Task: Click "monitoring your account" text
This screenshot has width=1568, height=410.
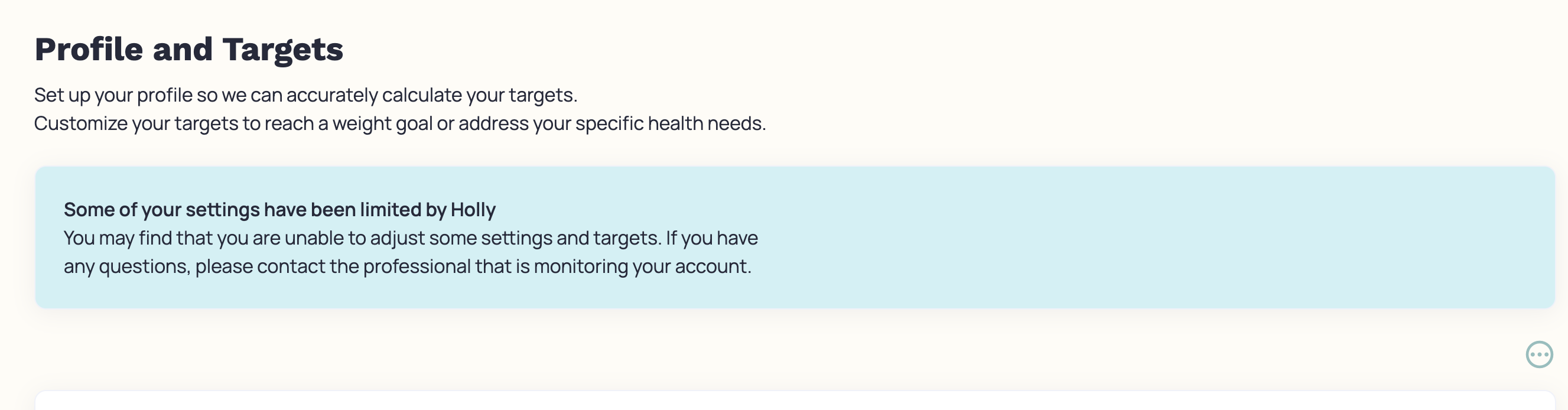Action: (x=642, y=266)
